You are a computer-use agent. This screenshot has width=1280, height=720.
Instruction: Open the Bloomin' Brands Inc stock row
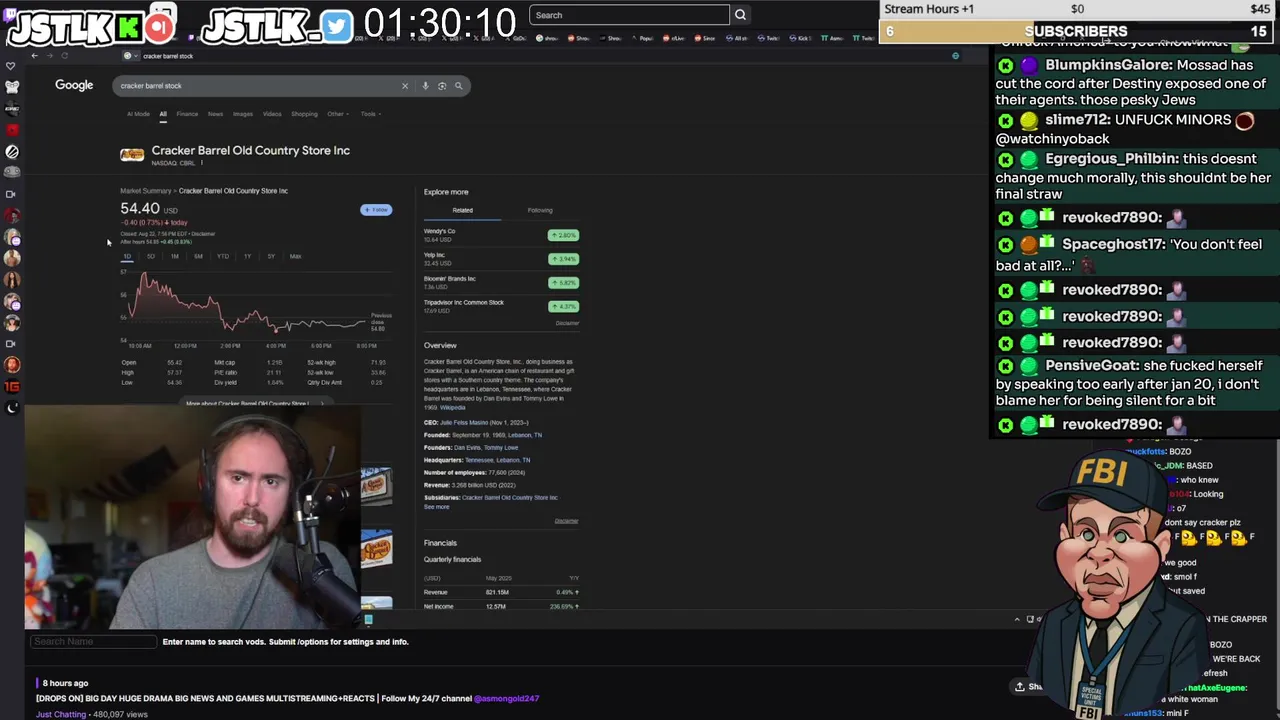[501, 283]
